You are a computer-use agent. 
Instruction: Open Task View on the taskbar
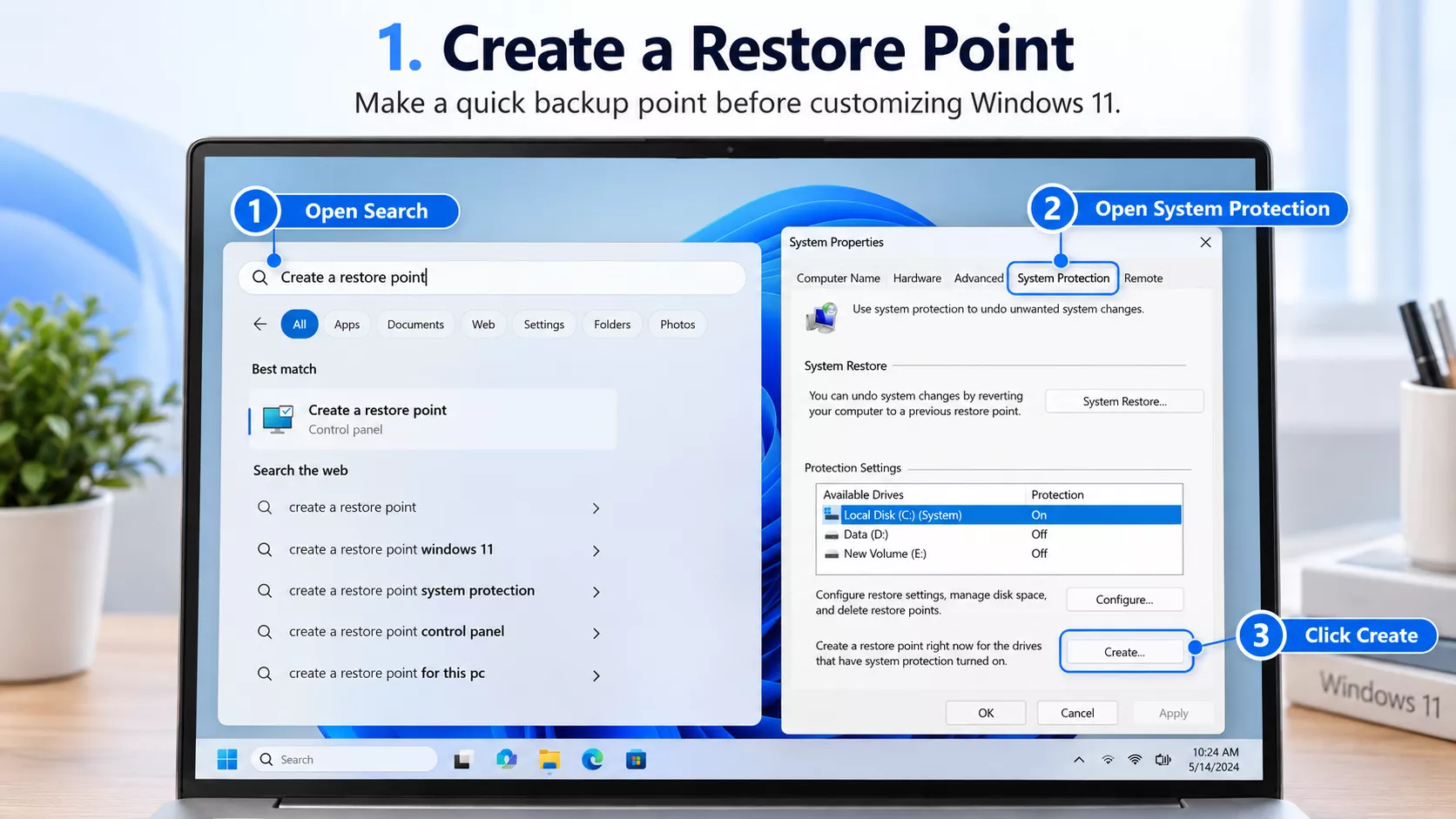[x=462, y=760]
